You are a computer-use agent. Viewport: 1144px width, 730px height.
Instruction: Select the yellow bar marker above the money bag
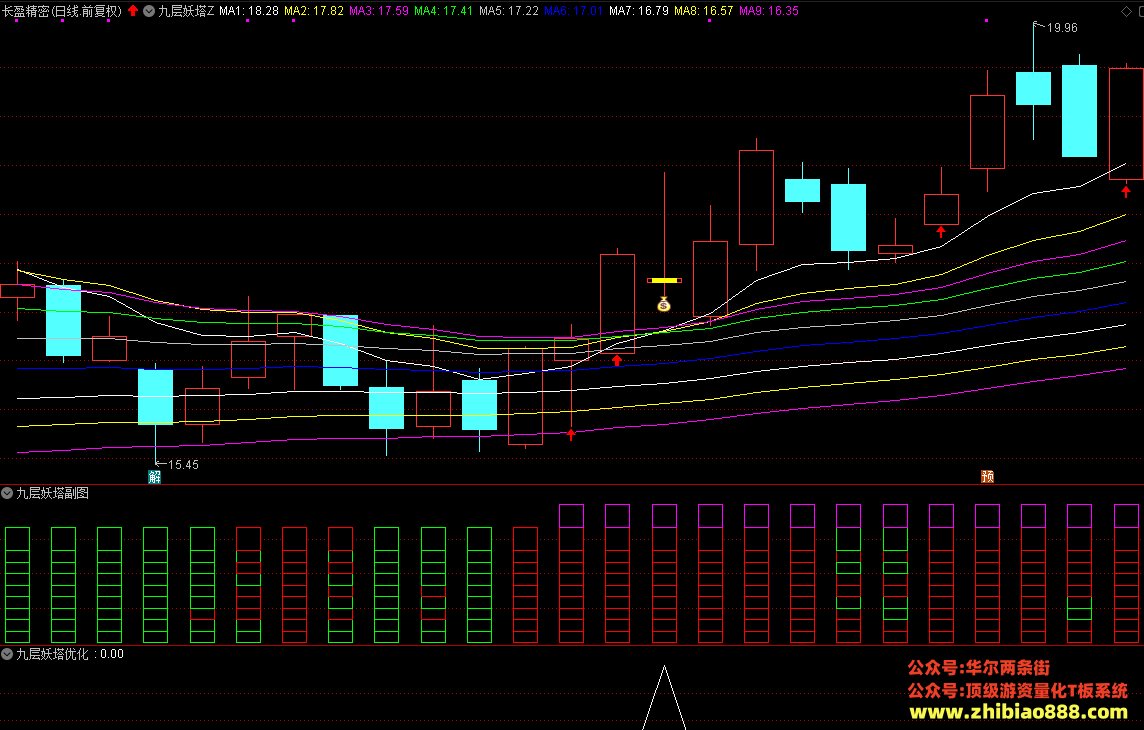pos(664,280)
